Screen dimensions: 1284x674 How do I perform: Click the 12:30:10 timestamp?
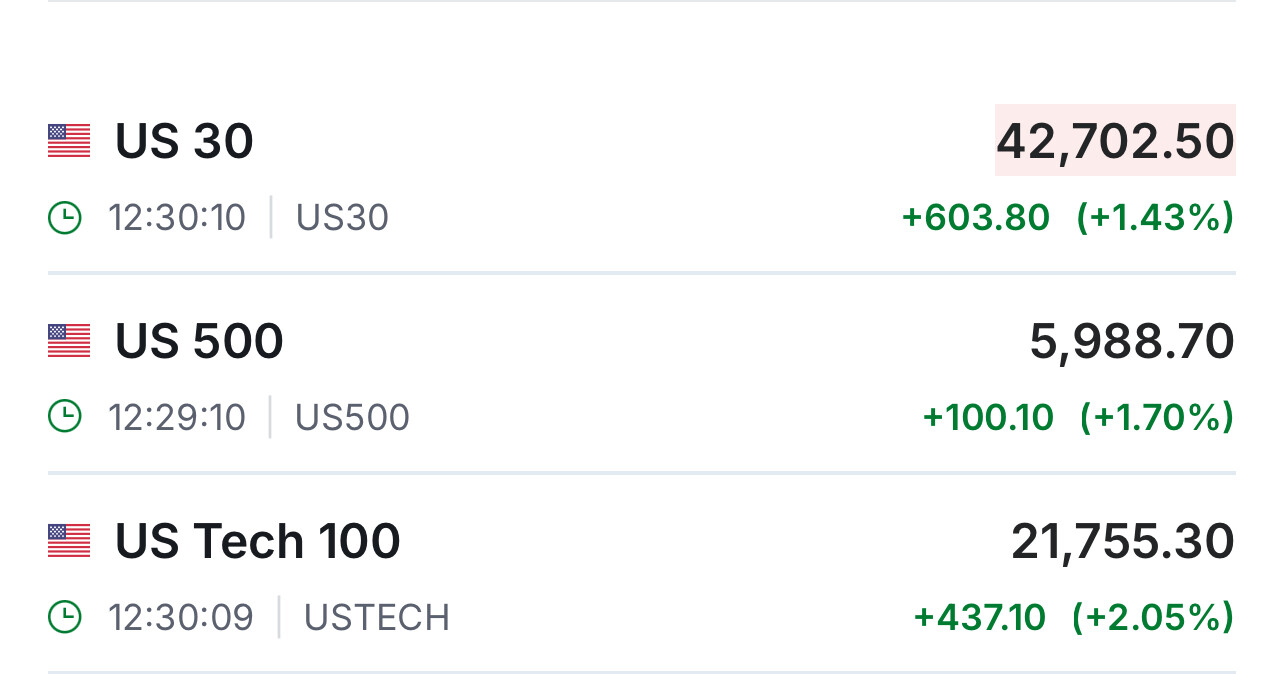(177, 217)
